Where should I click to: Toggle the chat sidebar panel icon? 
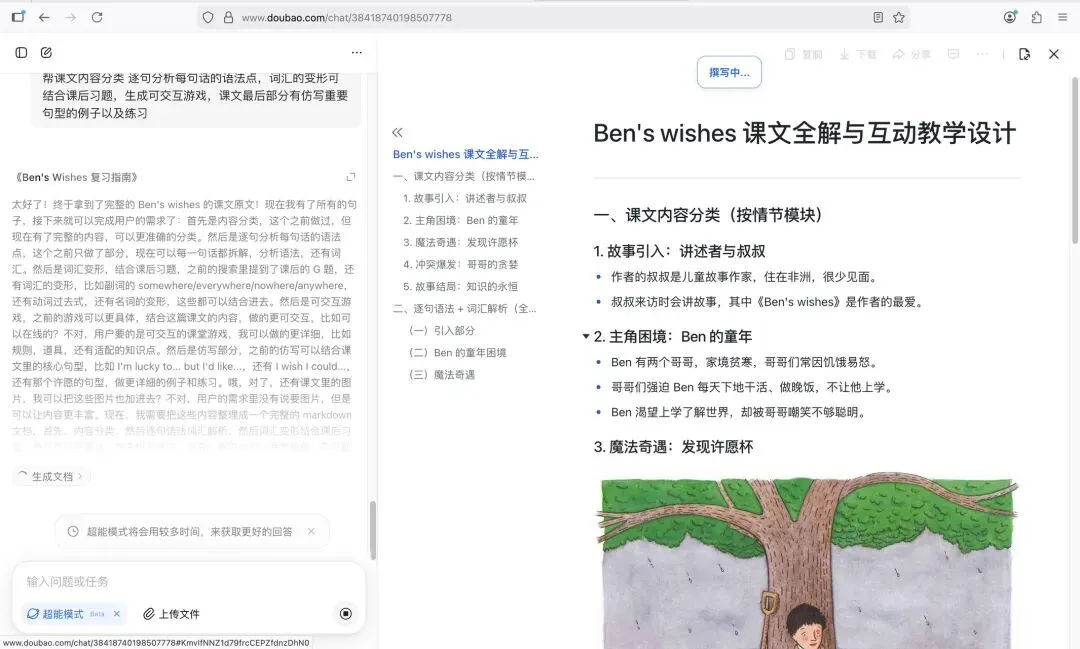[x=21, y=52]
